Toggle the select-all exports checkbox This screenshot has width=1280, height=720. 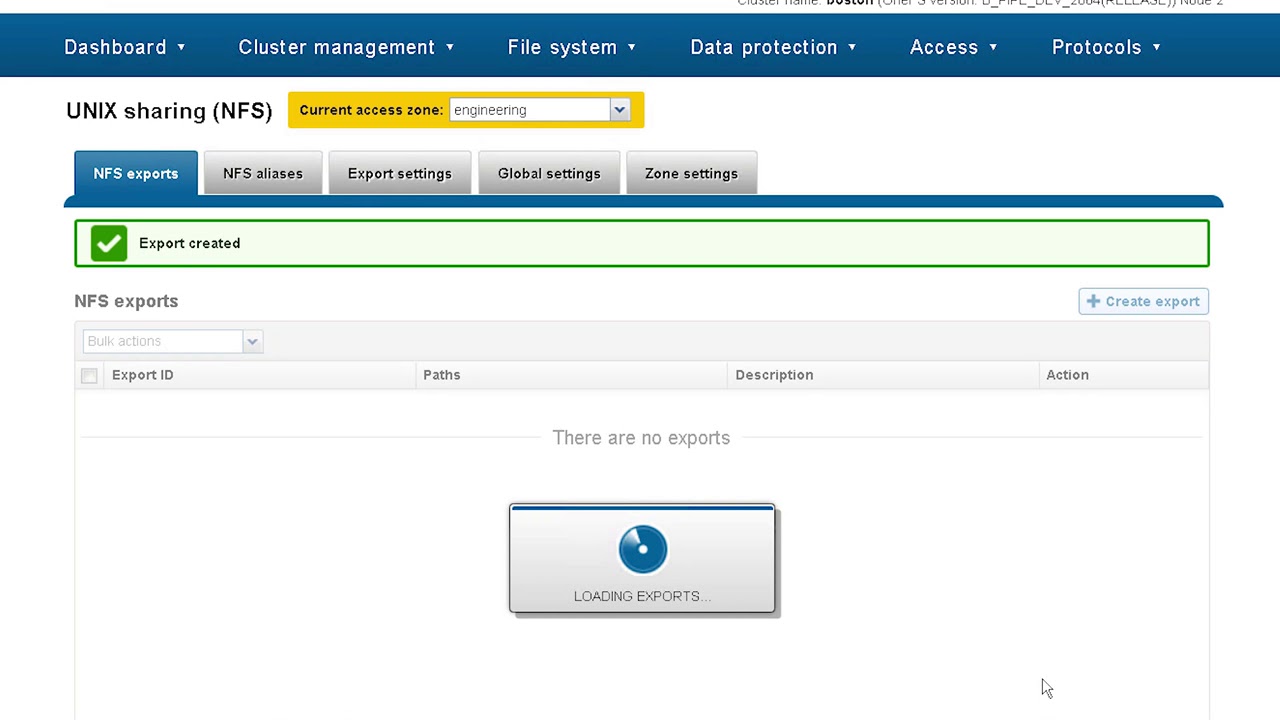pyautogui.click(x=89, y=375)
